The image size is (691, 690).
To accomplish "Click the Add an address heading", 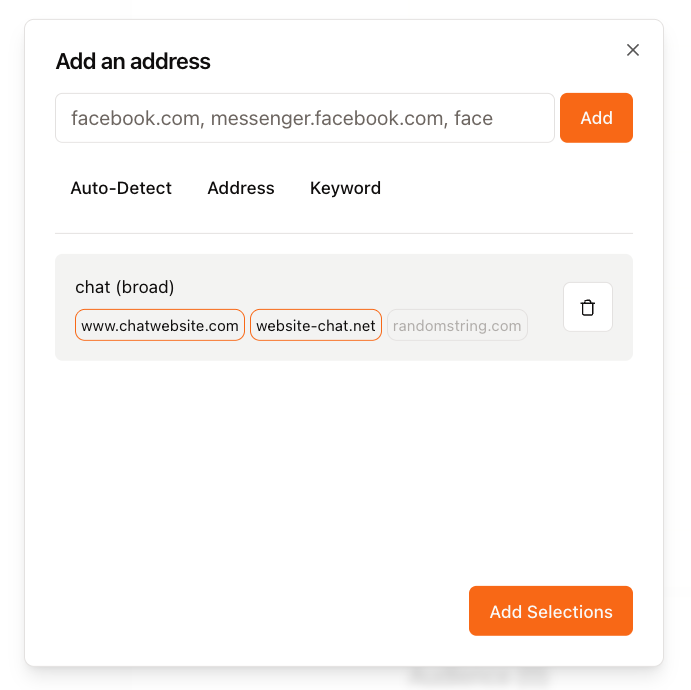I will pyautogui.click(x=133, y=62).
